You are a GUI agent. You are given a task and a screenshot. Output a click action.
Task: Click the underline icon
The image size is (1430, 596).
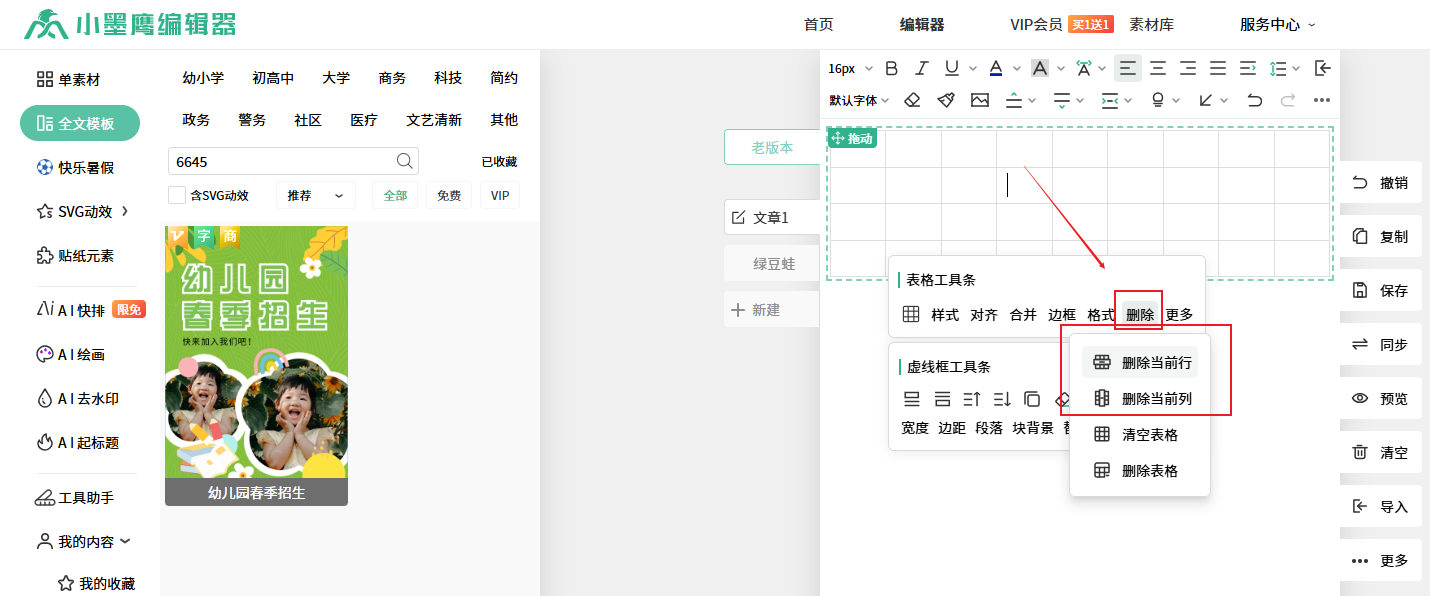(952, 68)
